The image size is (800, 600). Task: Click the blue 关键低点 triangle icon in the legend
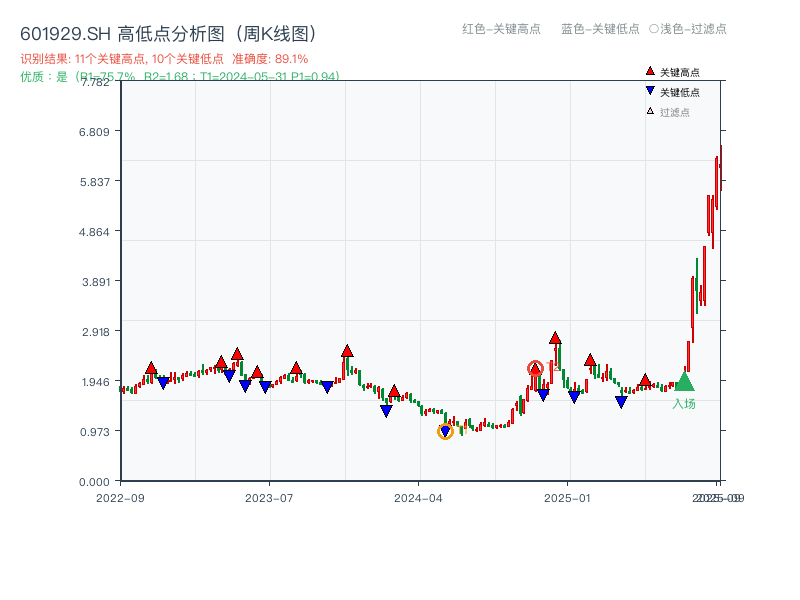coord(650,90)
